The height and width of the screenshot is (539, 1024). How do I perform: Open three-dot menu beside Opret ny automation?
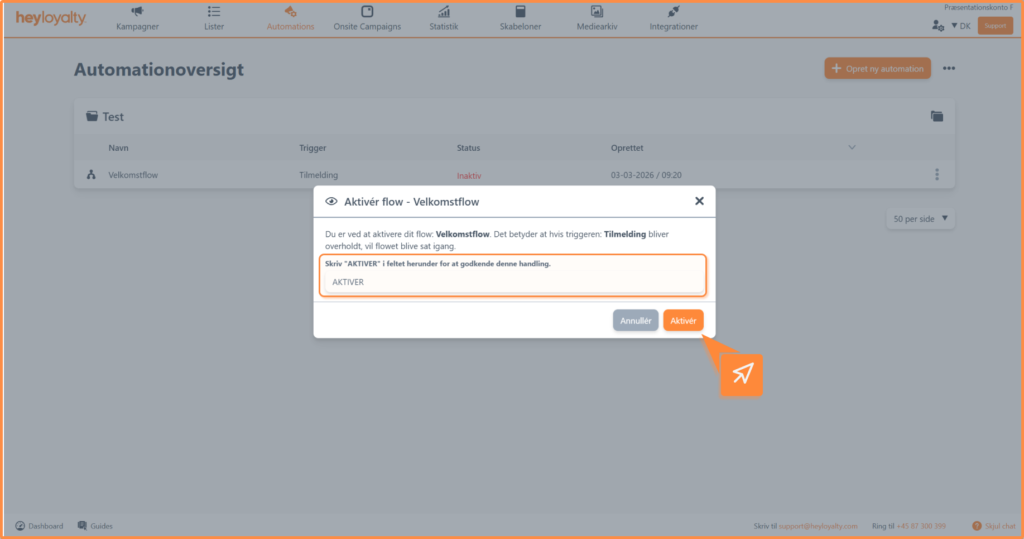point(949,68)
